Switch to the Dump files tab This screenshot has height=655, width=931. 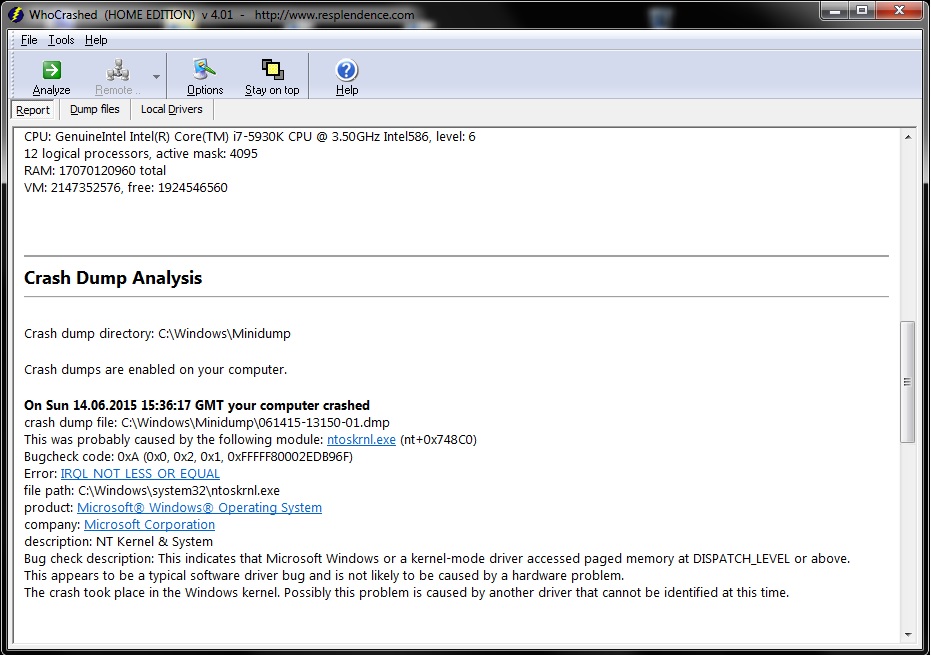point(94,109)
